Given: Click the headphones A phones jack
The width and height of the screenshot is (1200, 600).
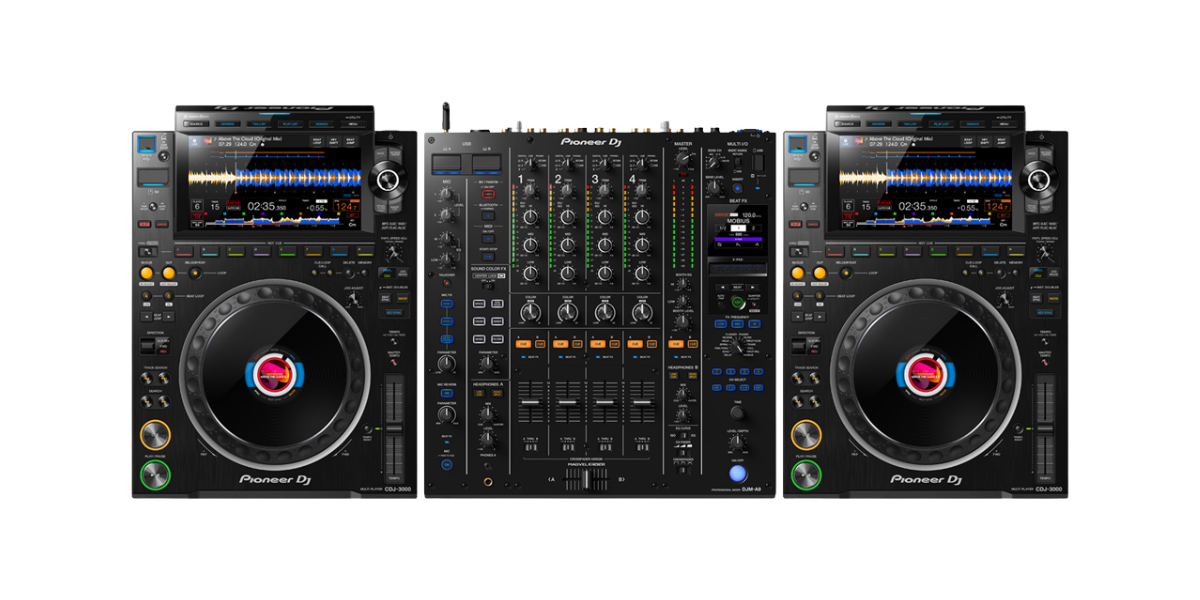Looking at the screenshot, I should pyautogui.click(x=487, y=481).
